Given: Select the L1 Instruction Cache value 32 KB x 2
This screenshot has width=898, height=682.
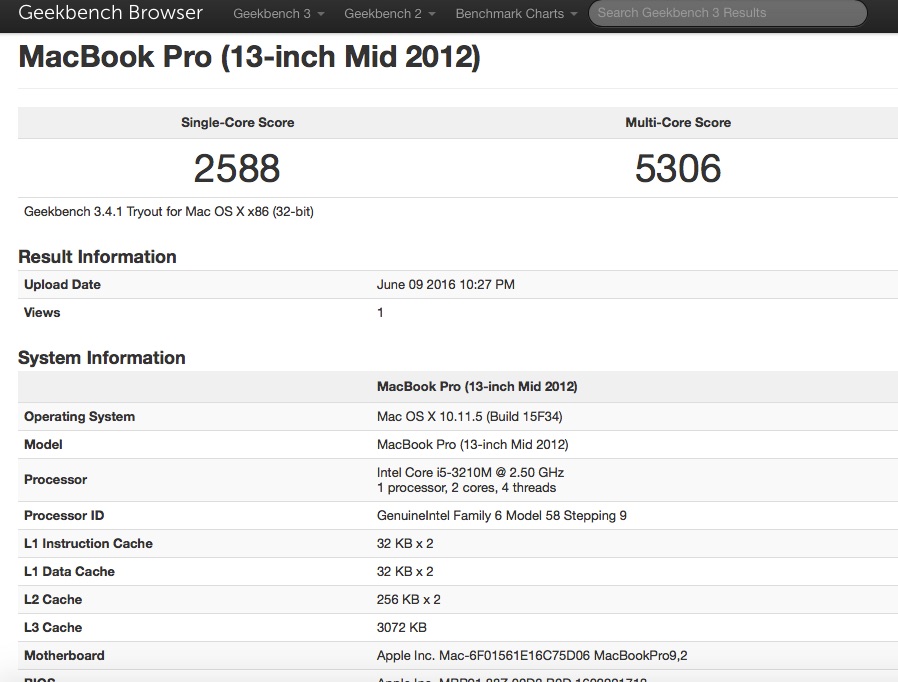Looking at the screenshot, I should (x=405, y=544).
